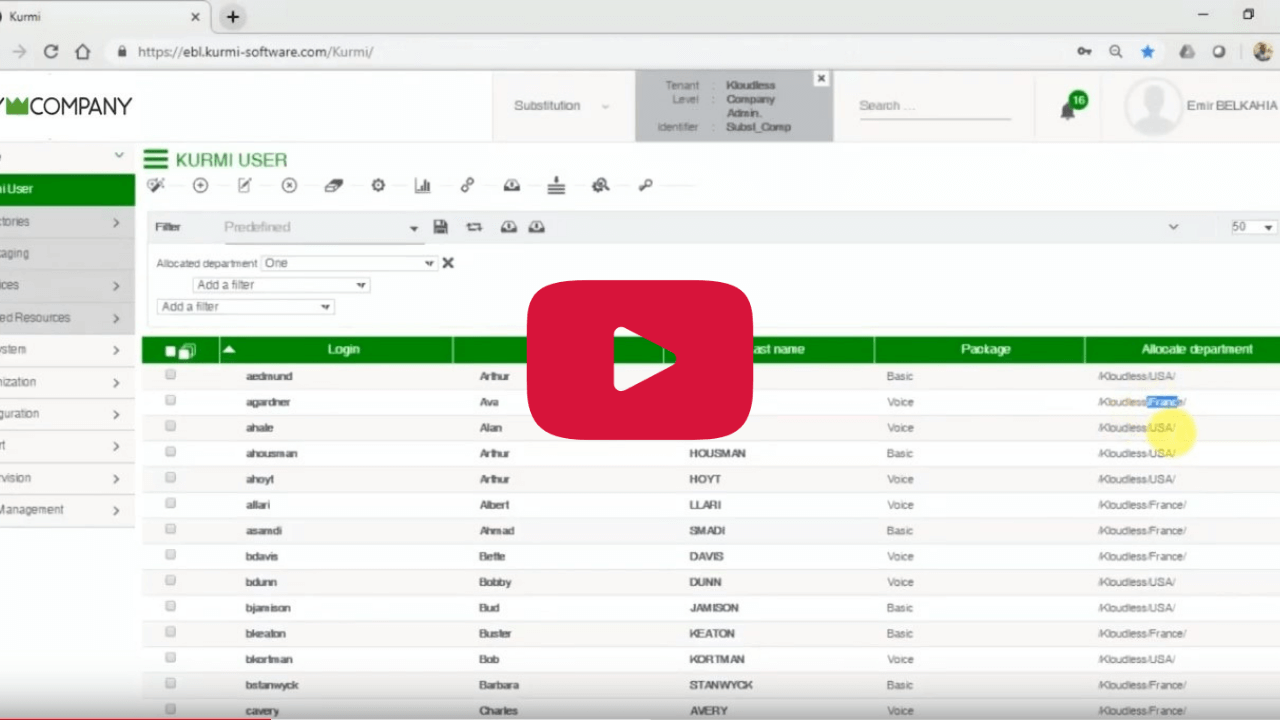The width and height of the screenshot is (1280, 720).
Task: Click the eraser toolbar icon
Action: pos(334,185)
